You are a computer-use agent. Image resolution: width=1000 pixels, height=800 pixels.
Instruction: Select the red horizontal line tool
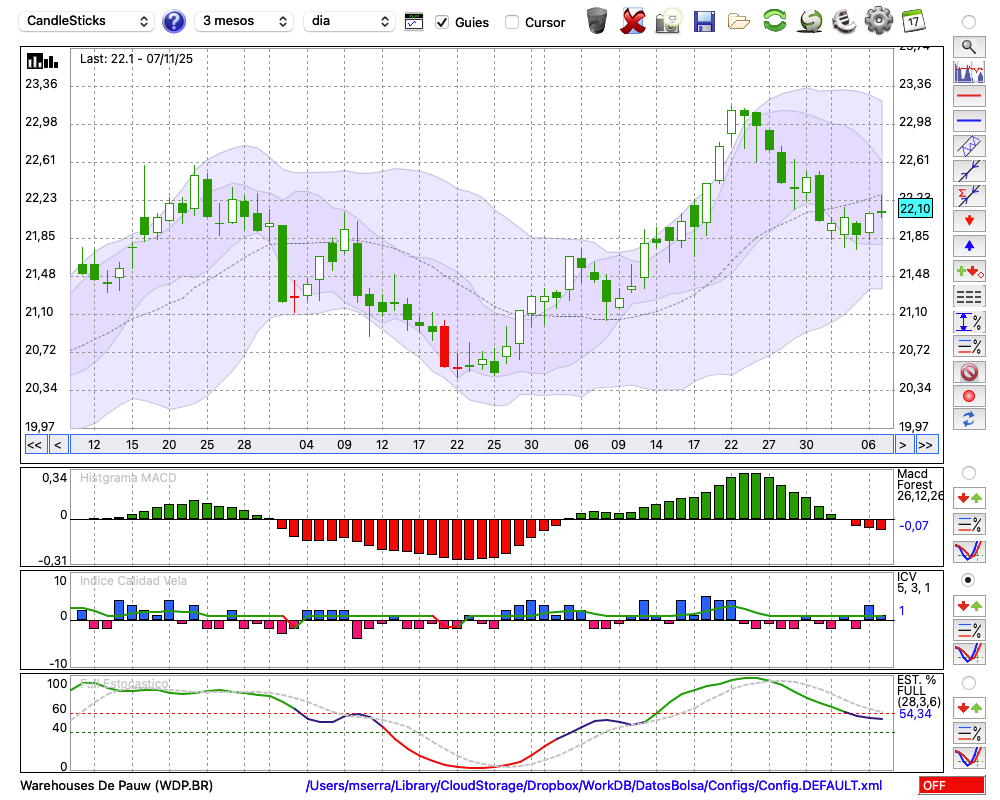[x=968, y=97]
